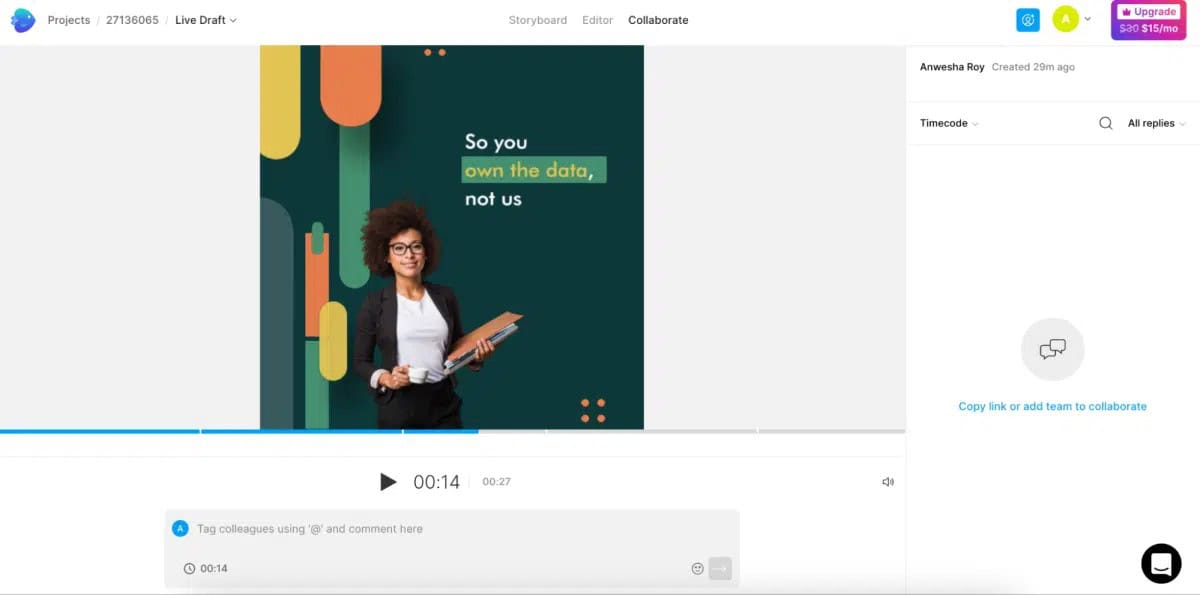The image size is (1200, 595).
Task: Expand the Live Draft dropdown
Action: click(206, 20)
